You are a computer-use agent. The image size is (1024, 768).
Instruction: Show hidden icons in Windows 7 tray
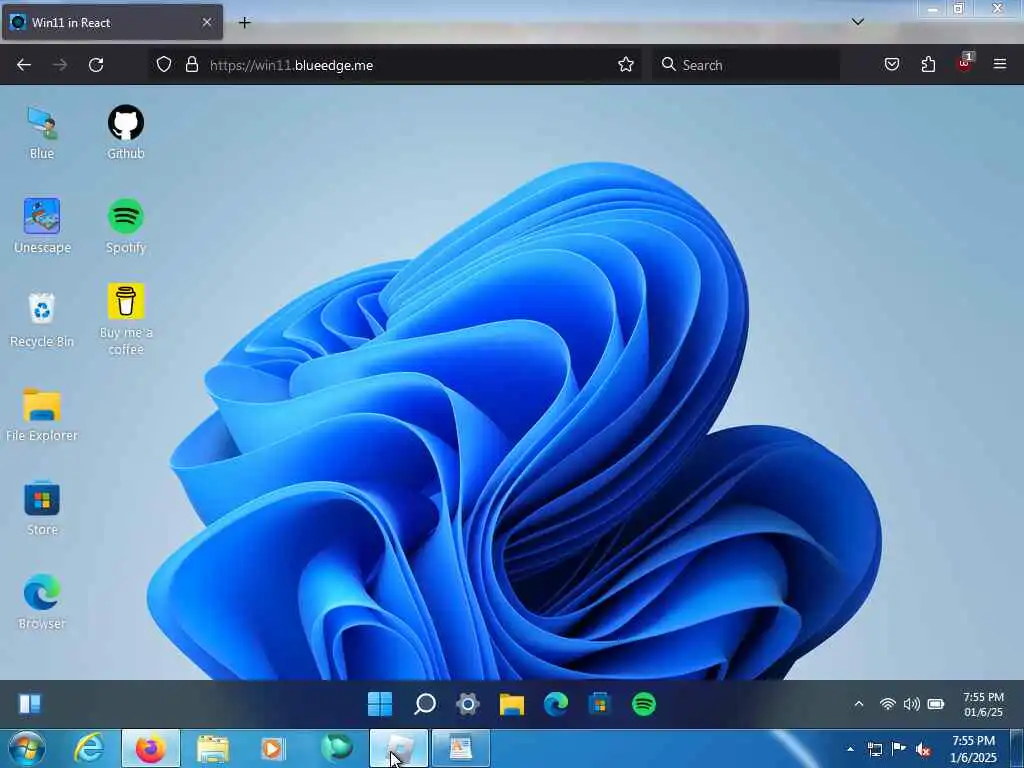[x=850, y=749]
